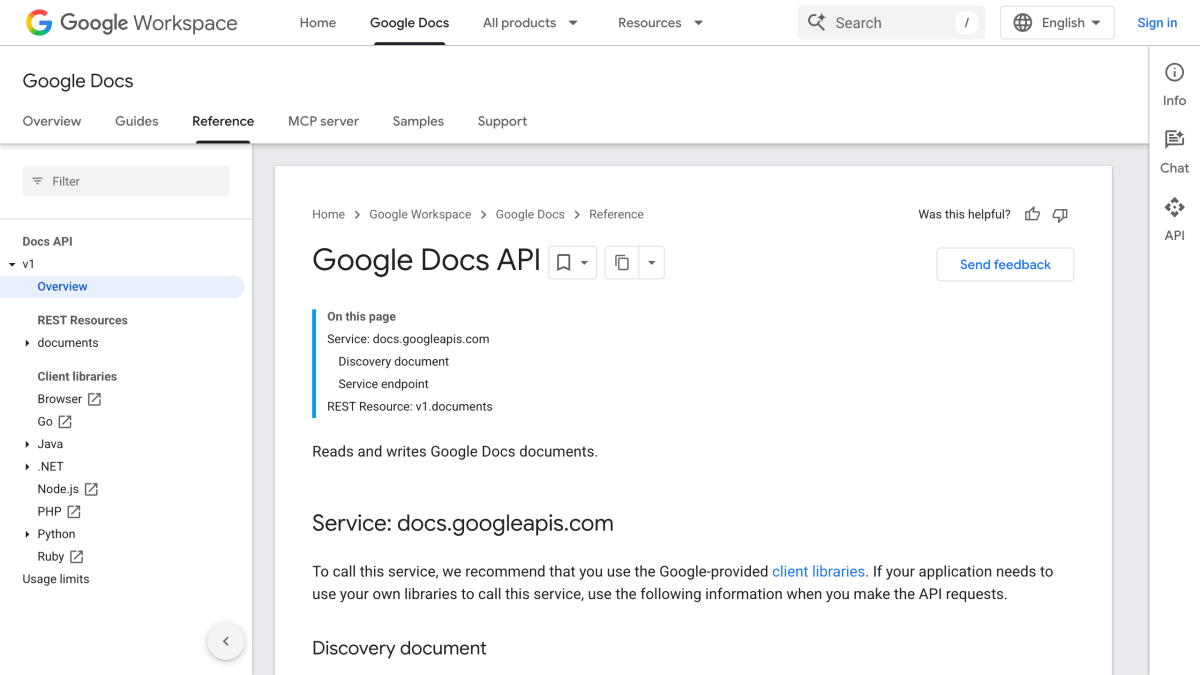The height and width of the screenshot is (675, 1200).
Task: Jump to Discovery document in page contents
Action: [394, 362]
